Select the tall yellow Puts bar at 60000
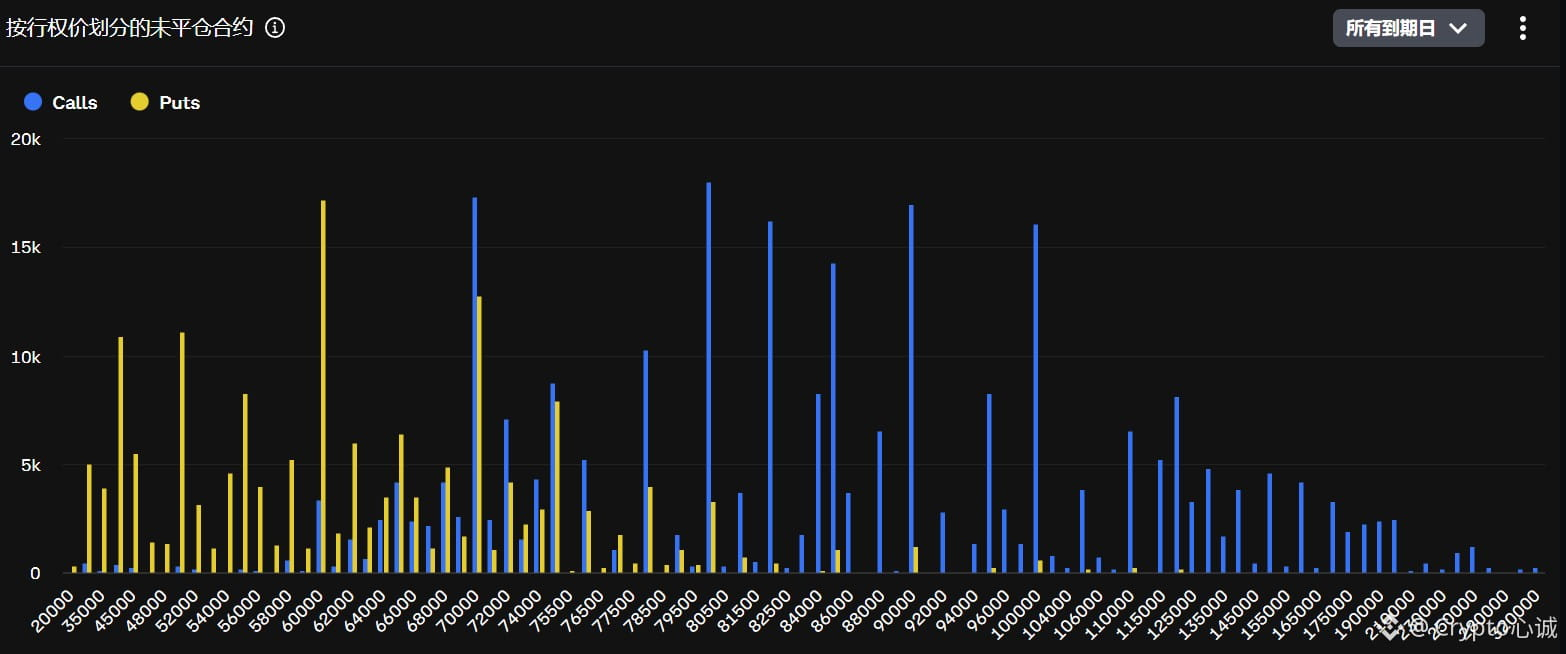 323,387
